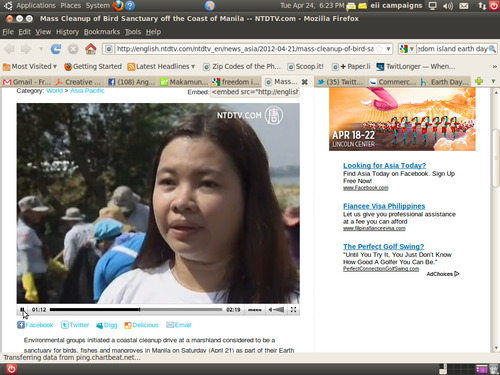The height and width of the screenshot is (375, 500).
Task: Open the Scoop.it! bookmark
Action: 306,67
